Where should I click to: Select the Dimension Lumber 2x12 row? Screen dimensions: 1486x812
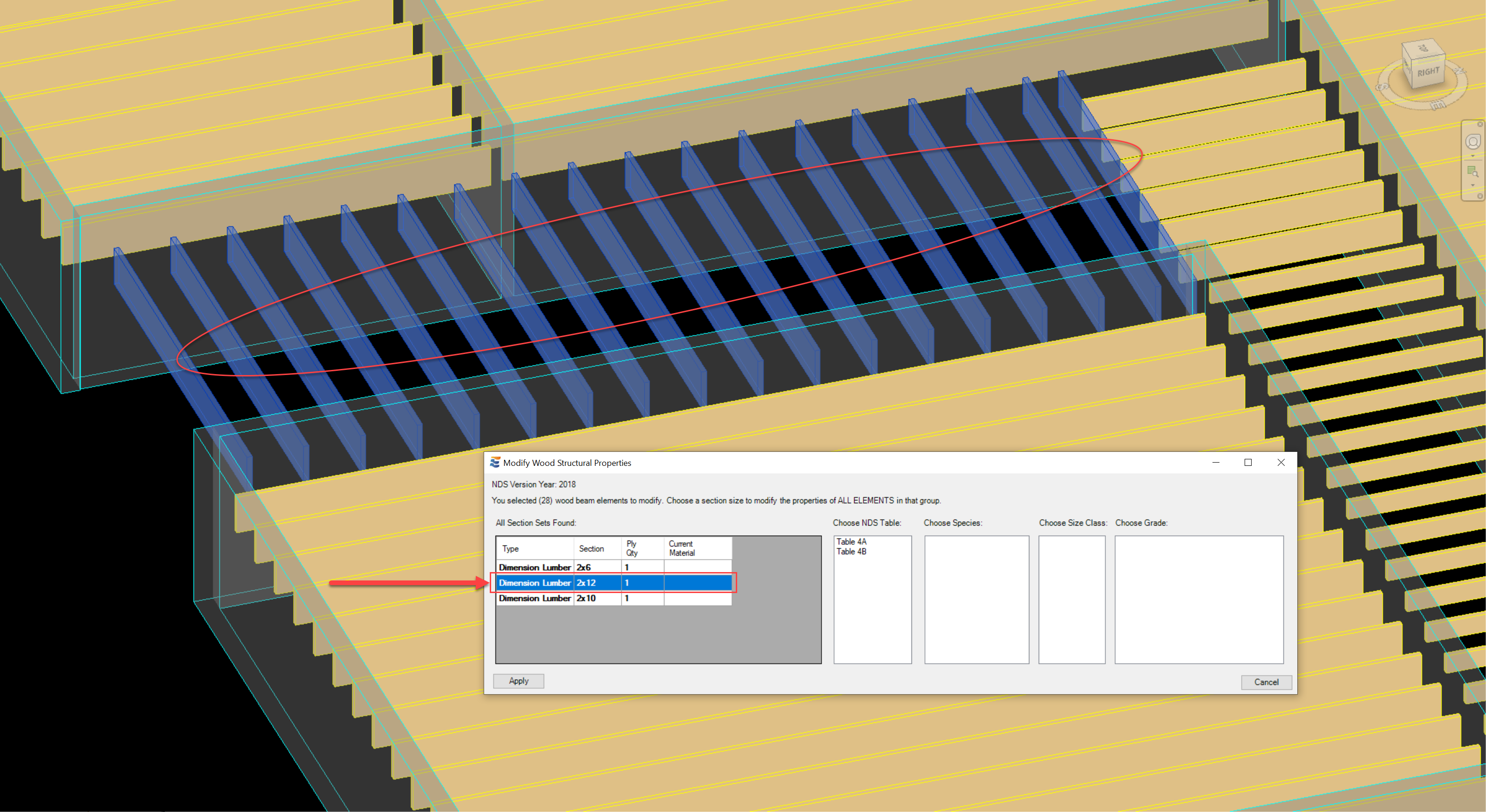[x=614, y=582]
